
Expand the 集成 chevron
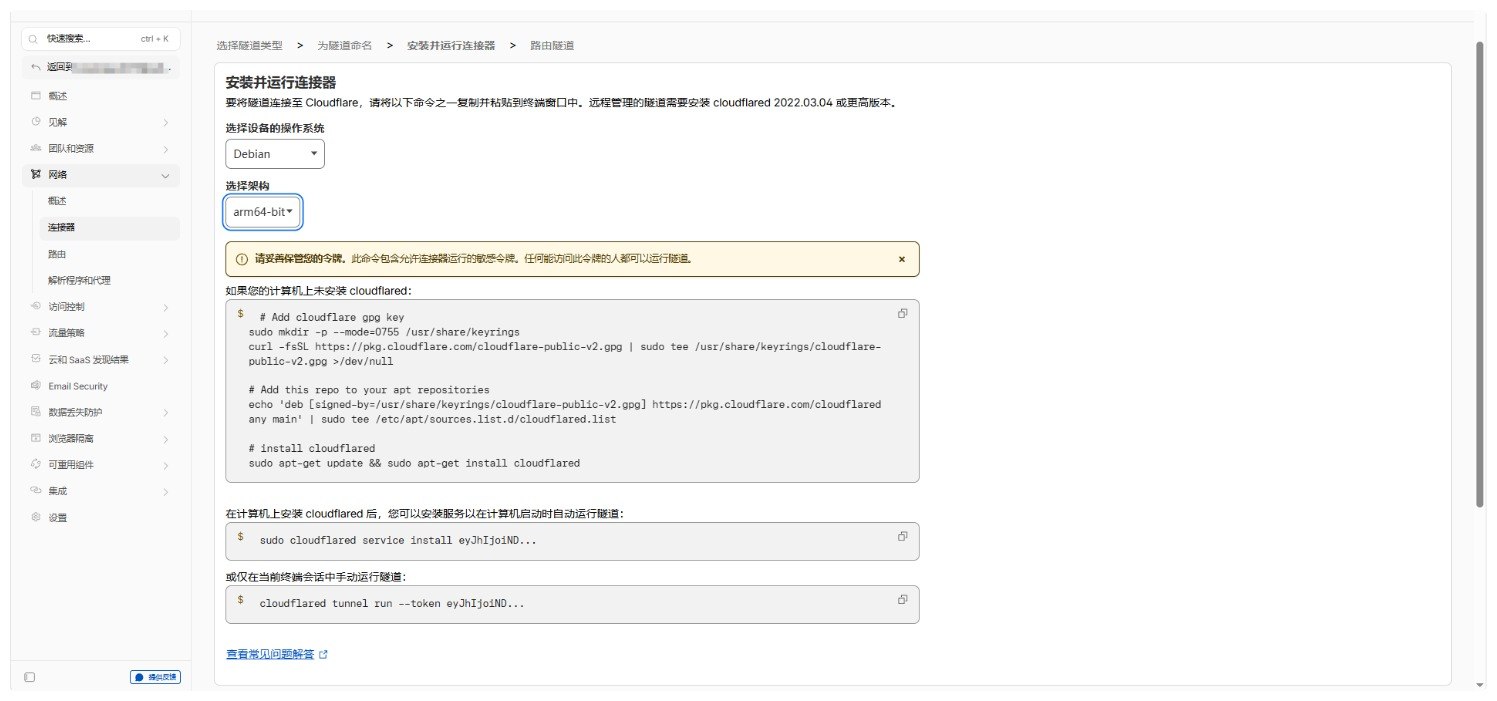coord(165,491)
